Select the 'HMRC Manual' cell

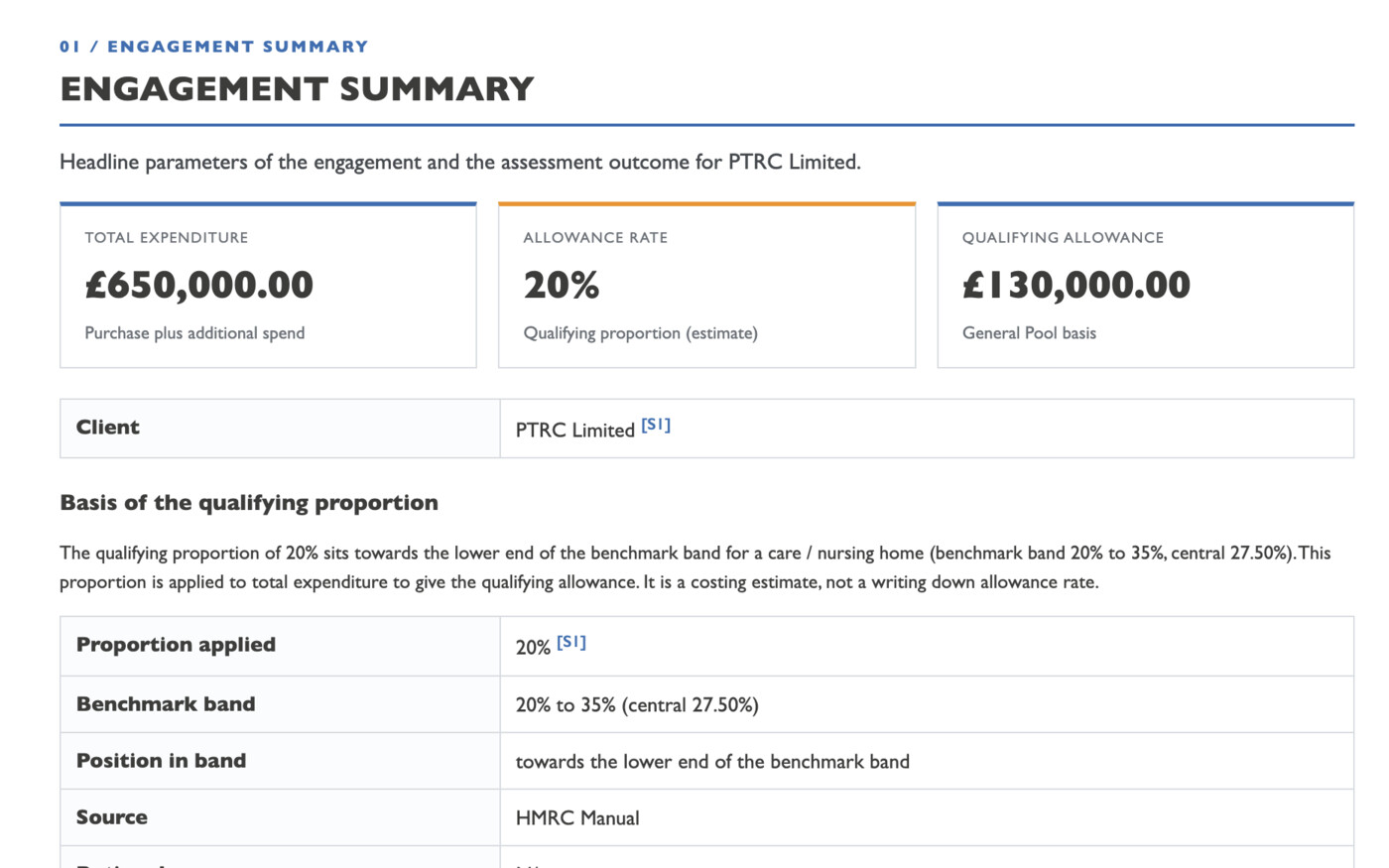pos(927,817)
